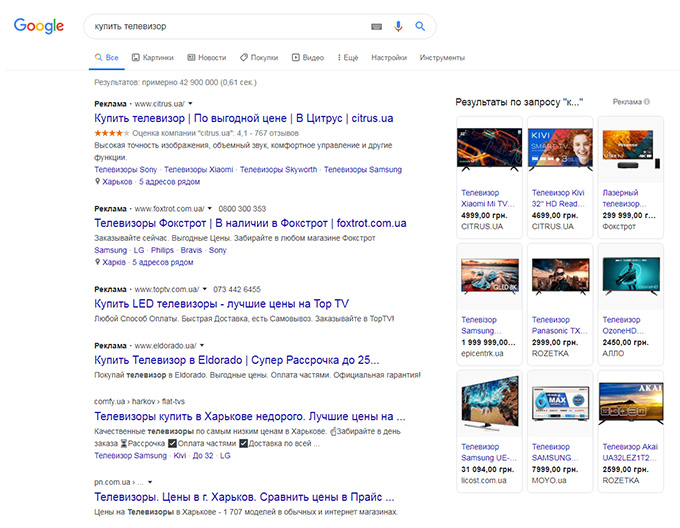
Task: Click Телевизор Panasonic TX product title
Action: [x=559, y=325]
